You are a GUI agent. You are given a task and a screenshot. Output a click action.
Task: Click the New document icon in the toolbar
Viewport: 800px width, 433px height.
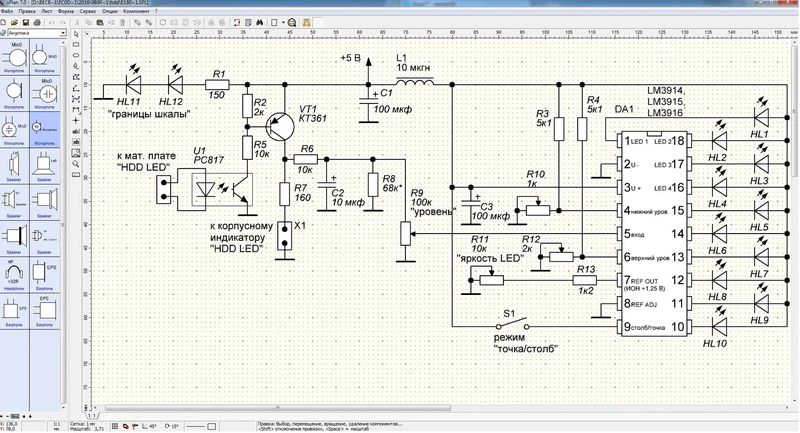tap(5, 21)
